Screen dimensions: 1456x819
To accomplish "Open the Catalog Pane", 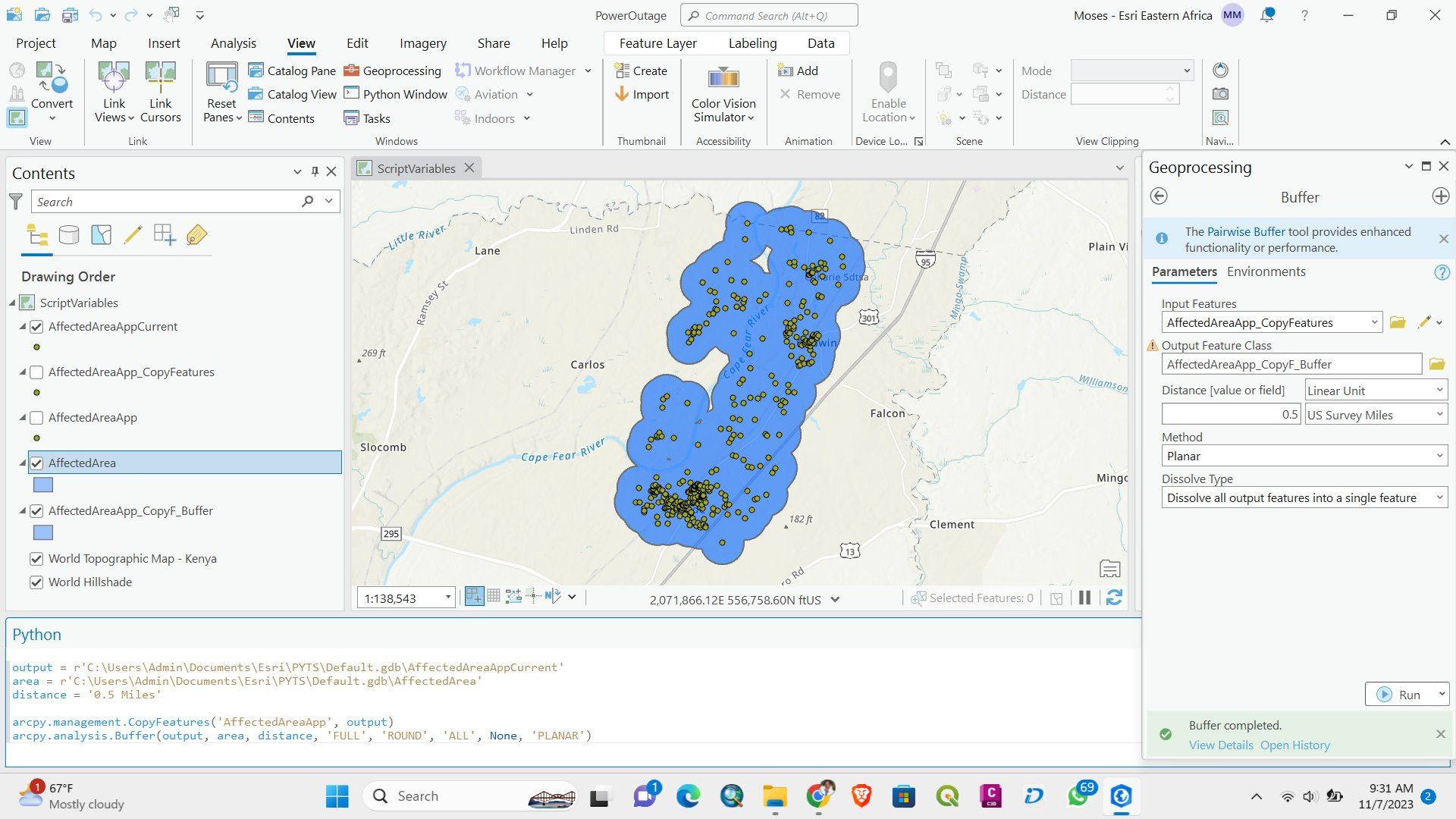I will [x=292, y=71].
